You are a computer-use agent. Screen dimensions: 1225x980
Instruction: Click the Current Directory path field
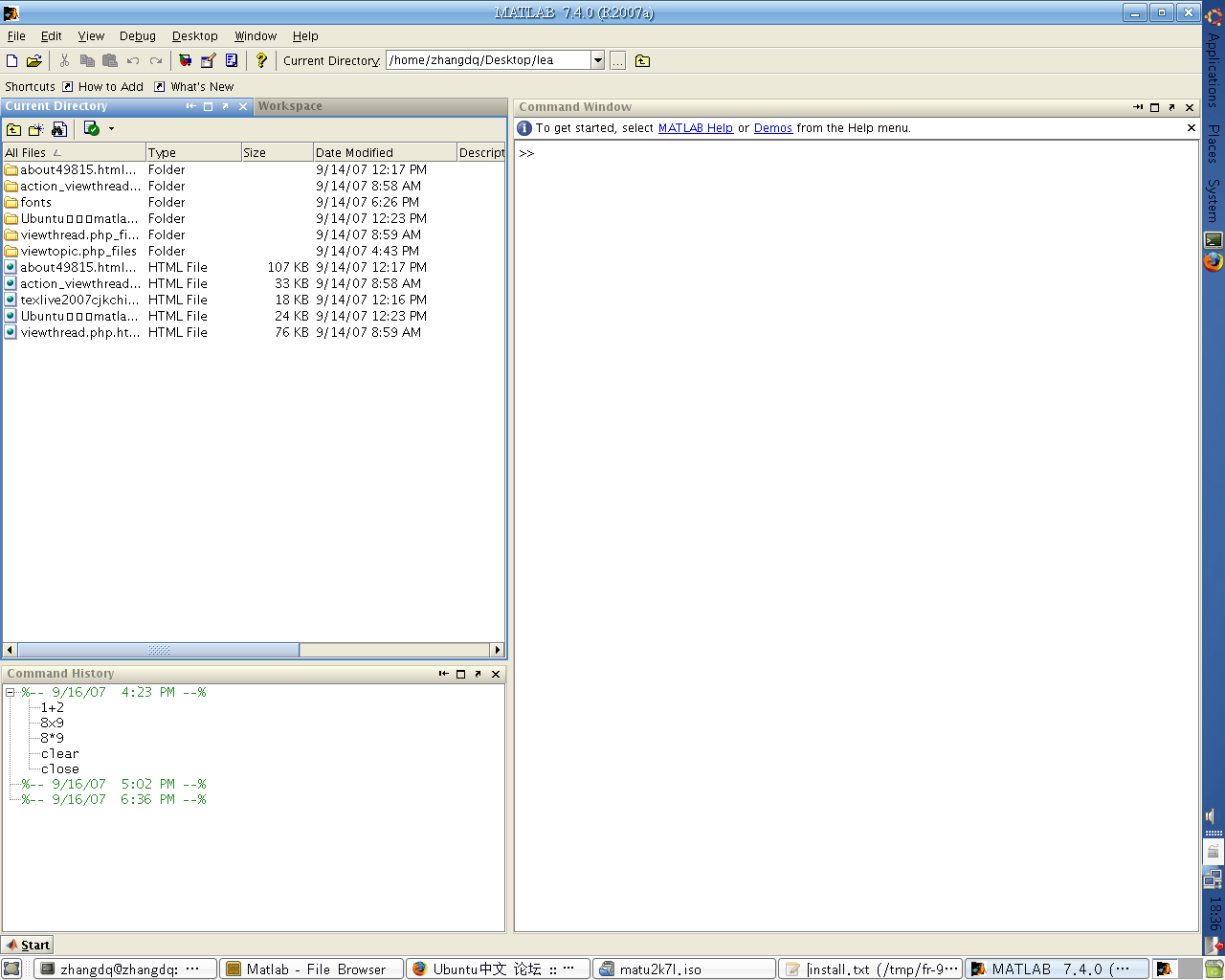(489, 60)
